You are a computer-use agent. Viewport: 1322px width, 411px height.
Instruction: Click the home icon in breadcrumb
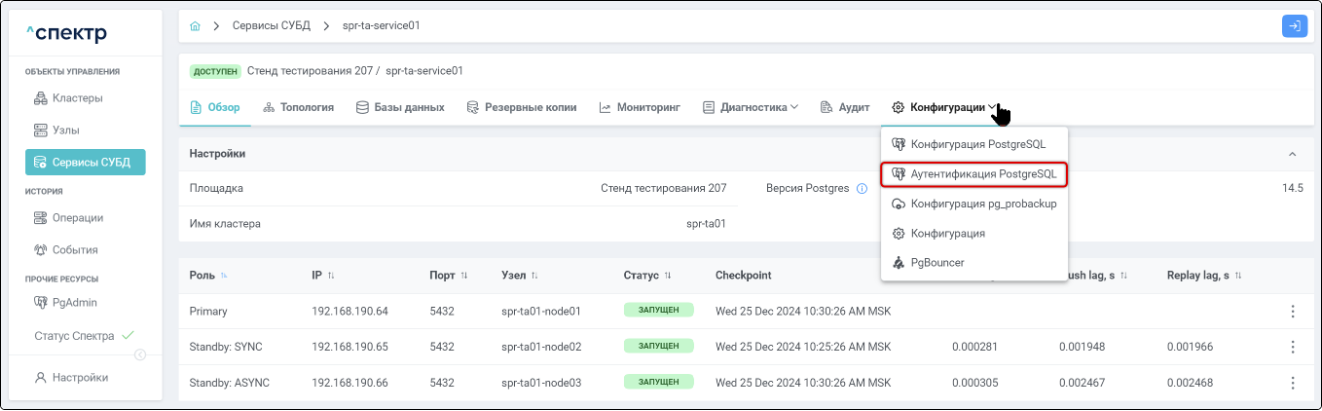coord(195,26)
